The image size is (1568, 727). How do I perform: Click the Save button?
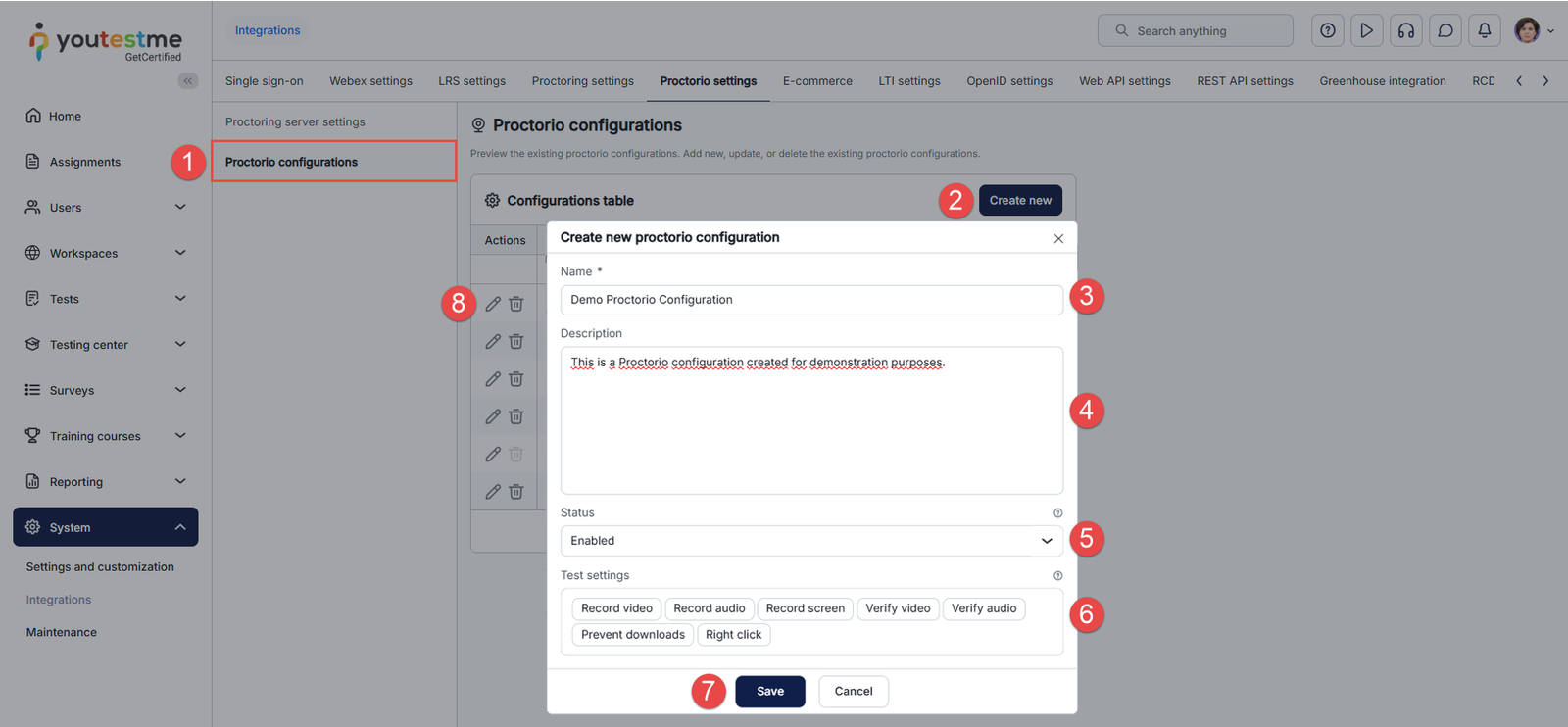(769, 692)
